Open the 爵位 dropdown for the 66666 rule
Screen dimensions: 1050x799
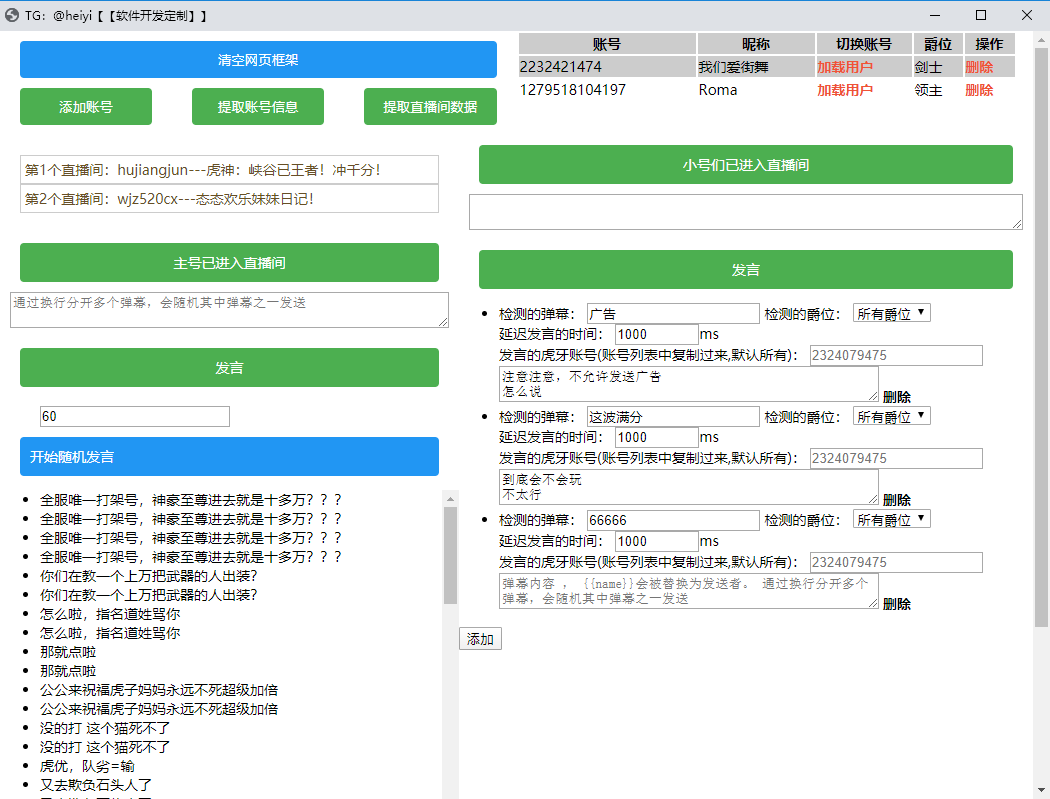[x=891, y=519]
